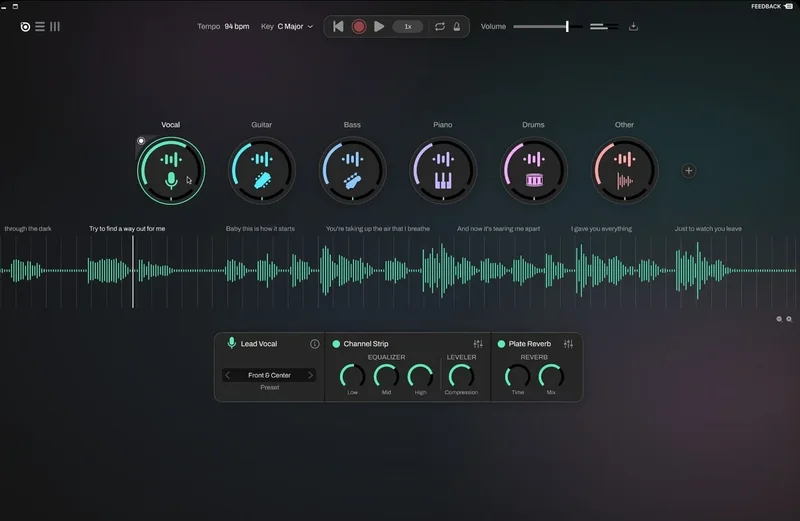
Task: Select the Vocal stem microphone icon
Action: (x=171, y=180)
